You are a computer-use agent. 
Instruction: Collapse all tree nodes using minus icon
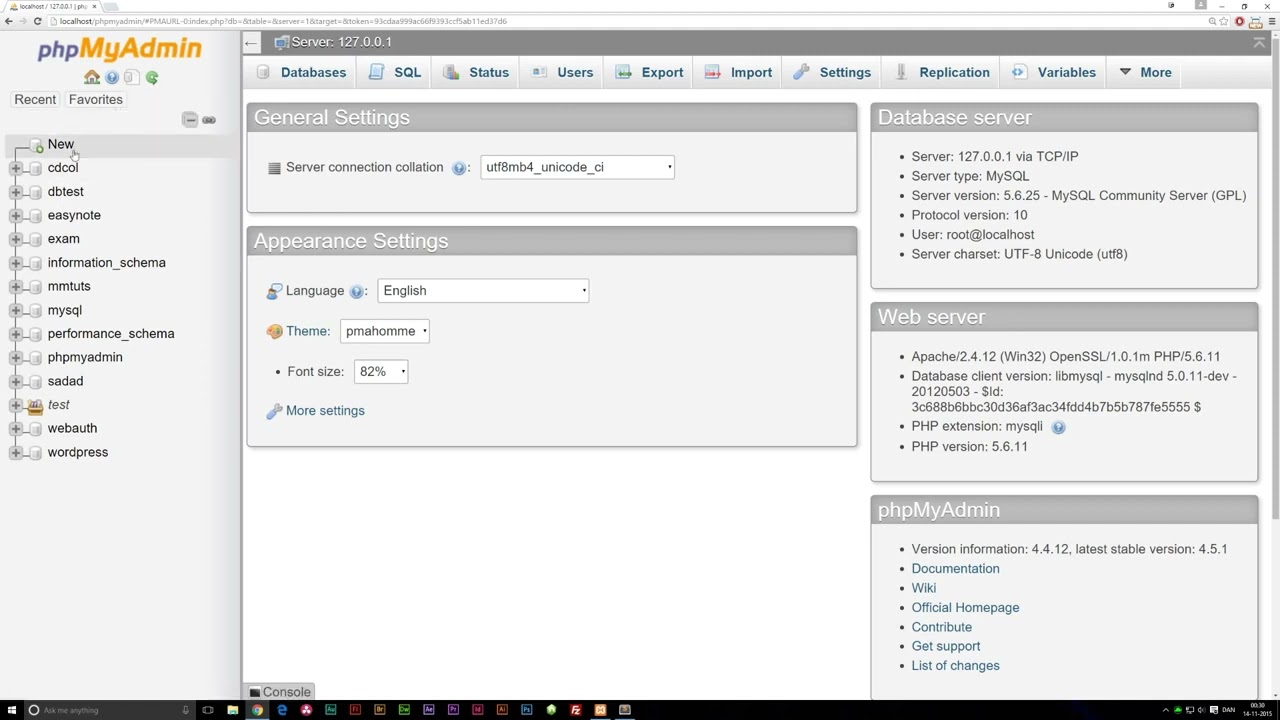point(190,120)
